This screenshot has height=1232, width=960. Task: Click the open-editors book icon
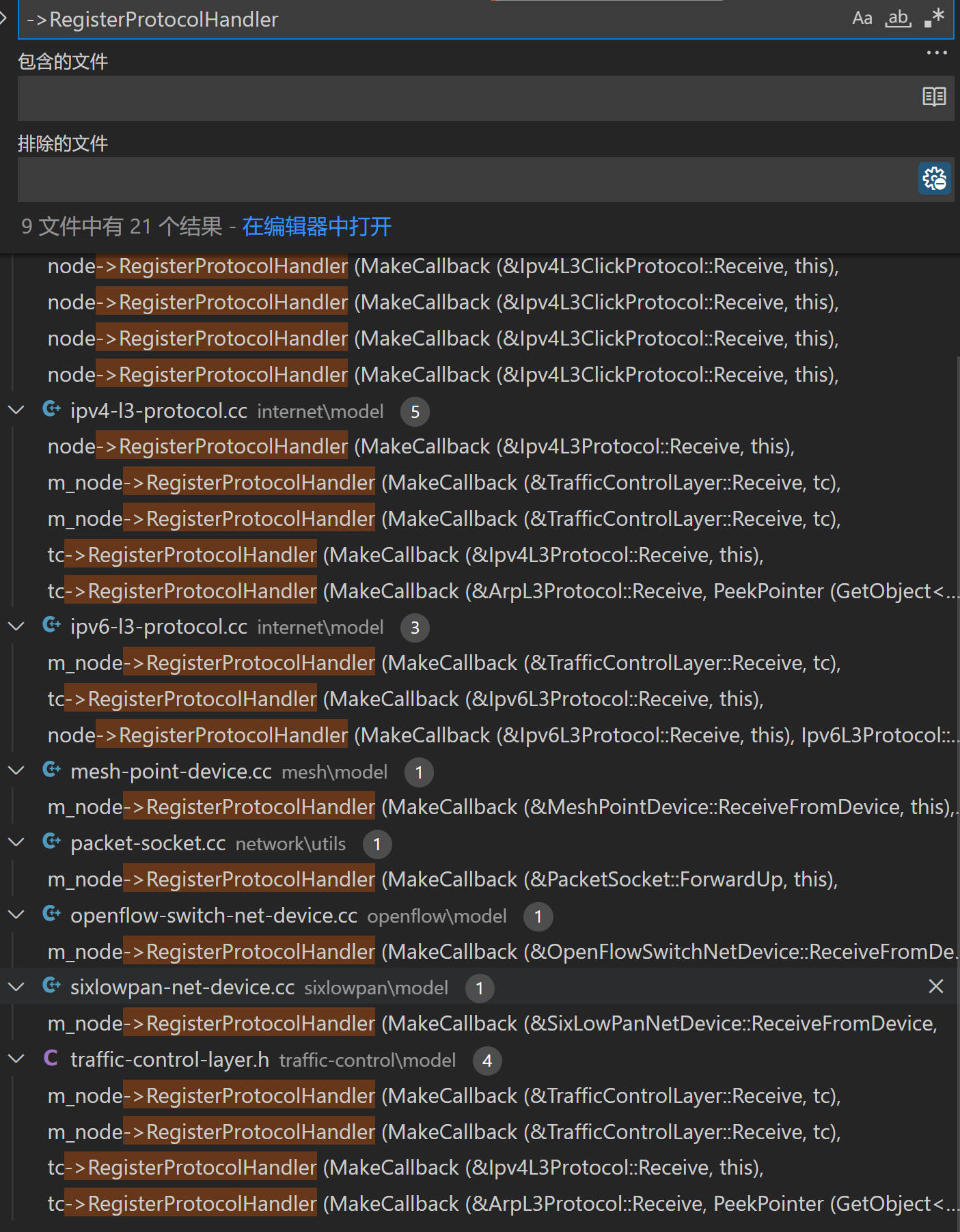coord(933,97)
